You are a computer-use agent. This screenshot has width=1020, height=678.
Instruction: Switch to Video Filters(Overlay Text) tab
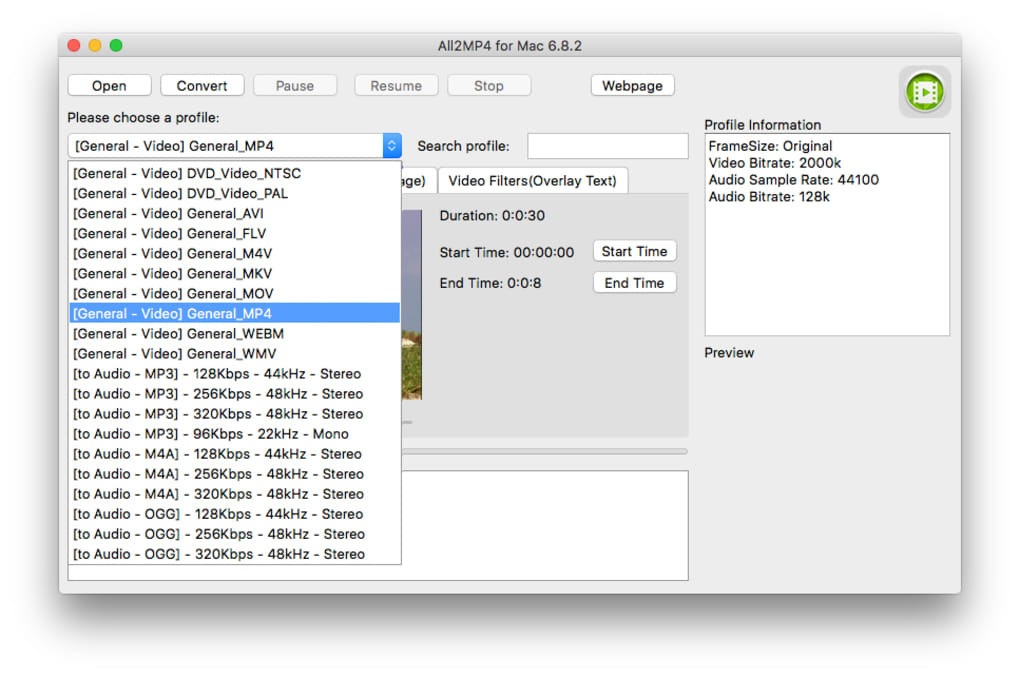coord(533,180)
